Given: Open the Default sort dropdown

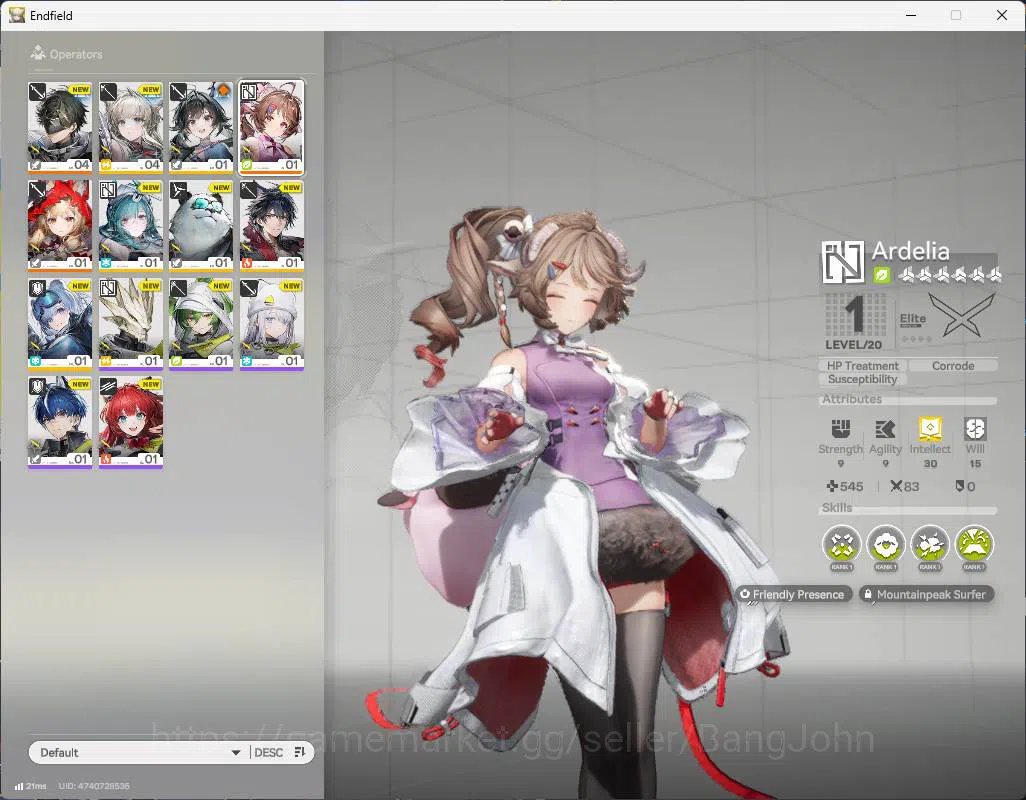Looking at the screenshot, I should 138,752.
